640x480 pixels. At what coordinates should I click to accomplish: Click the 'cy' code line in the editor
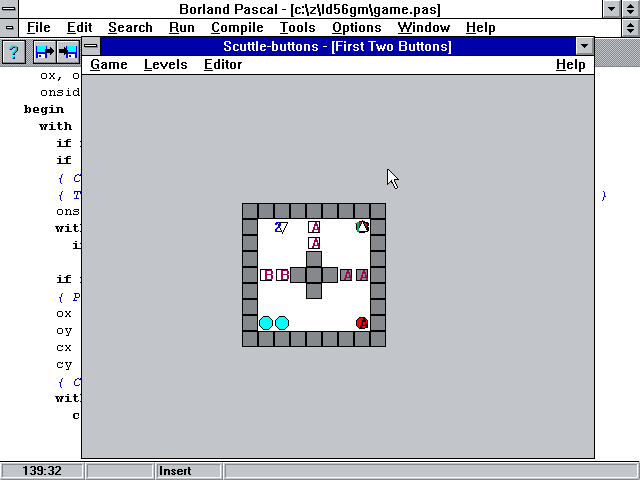[64, 364]
